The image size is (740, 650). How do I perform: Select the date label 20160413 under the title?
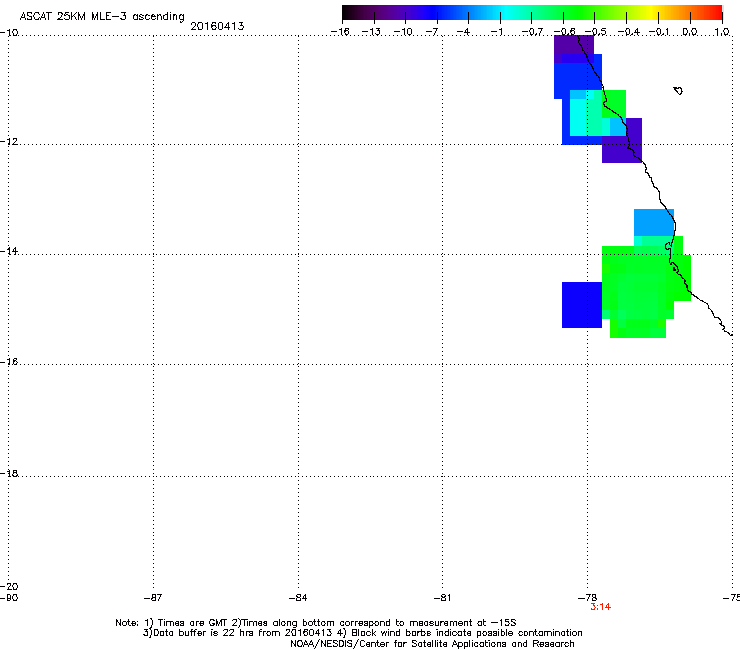(x=217, y=26)
